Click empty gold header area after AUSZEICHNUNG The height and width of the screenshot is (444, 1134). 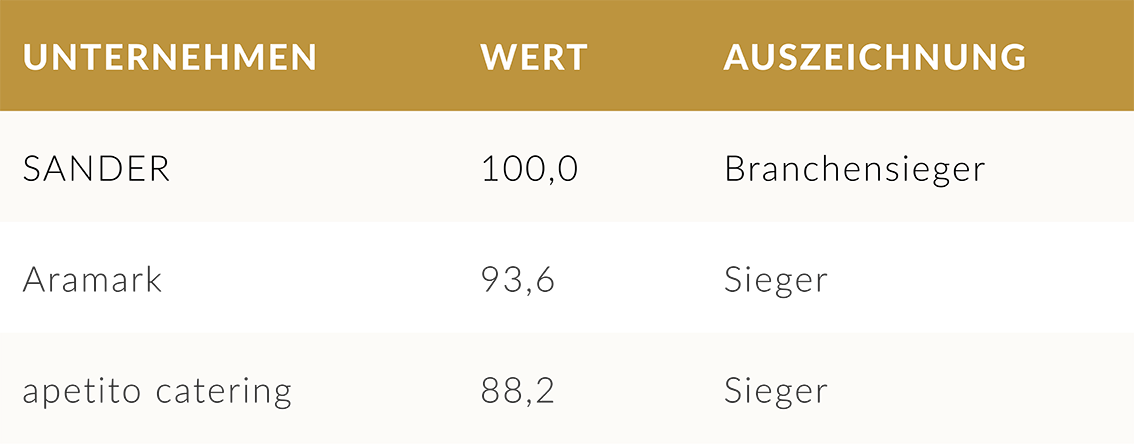[1080, 57]
